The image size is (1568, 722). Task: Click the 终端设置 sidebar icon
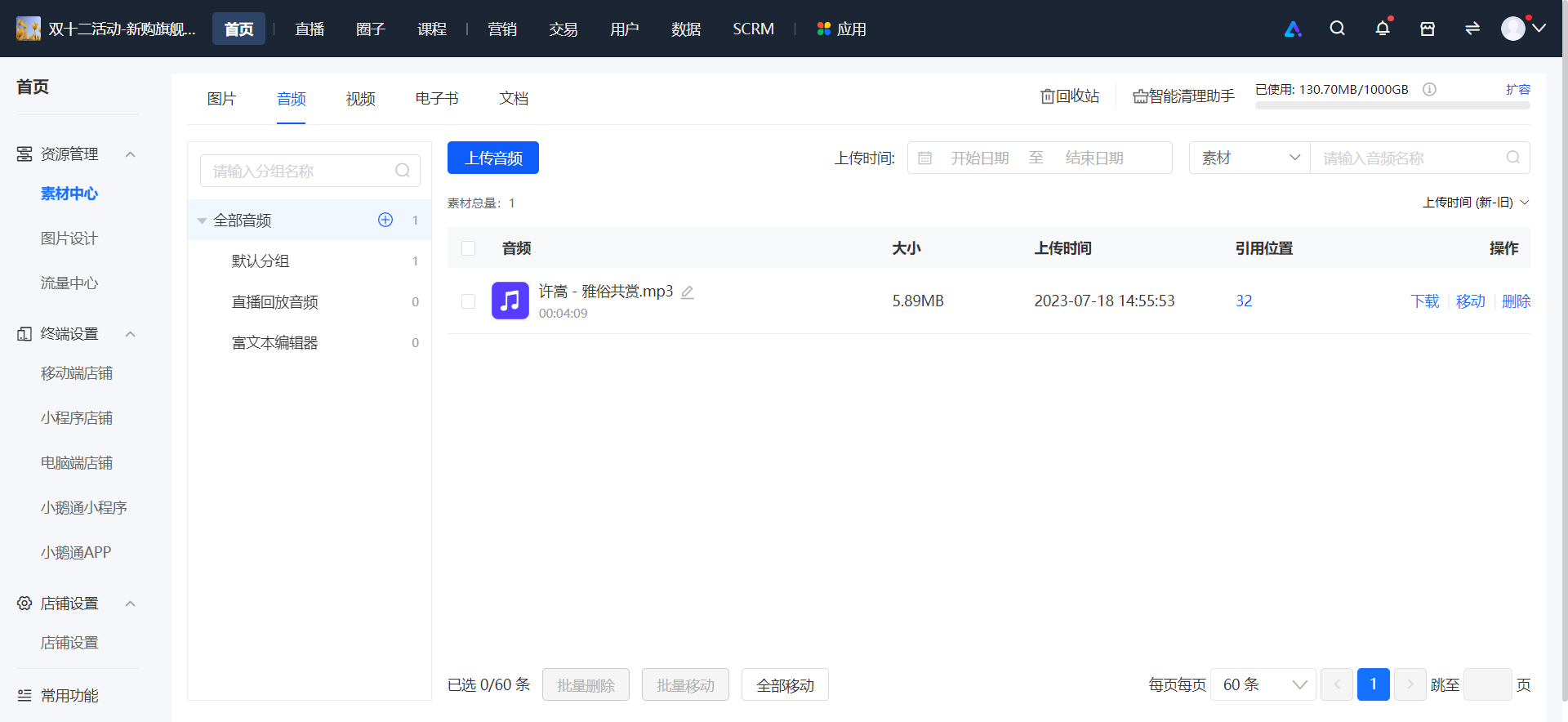(24, 333)
